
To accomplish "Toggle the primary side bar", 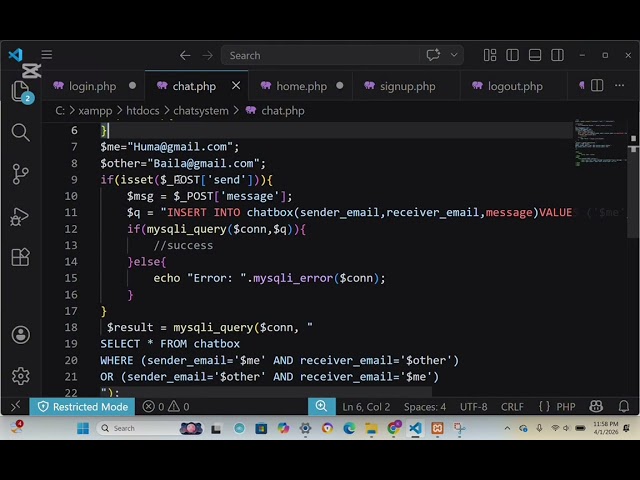I will (512, 55).
